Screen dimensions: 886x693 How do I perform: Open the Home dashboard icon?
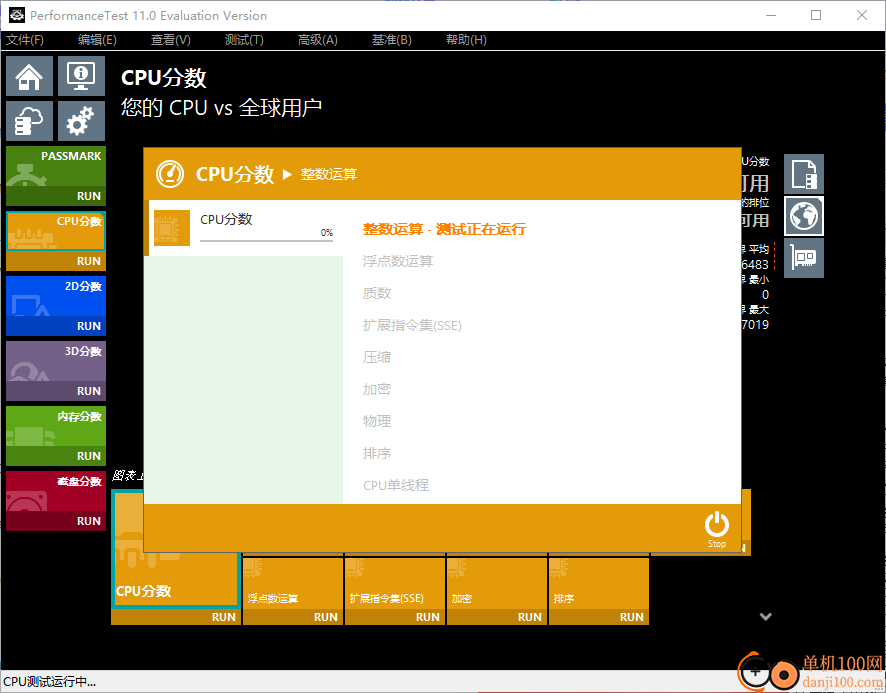(x=29, y=76)
